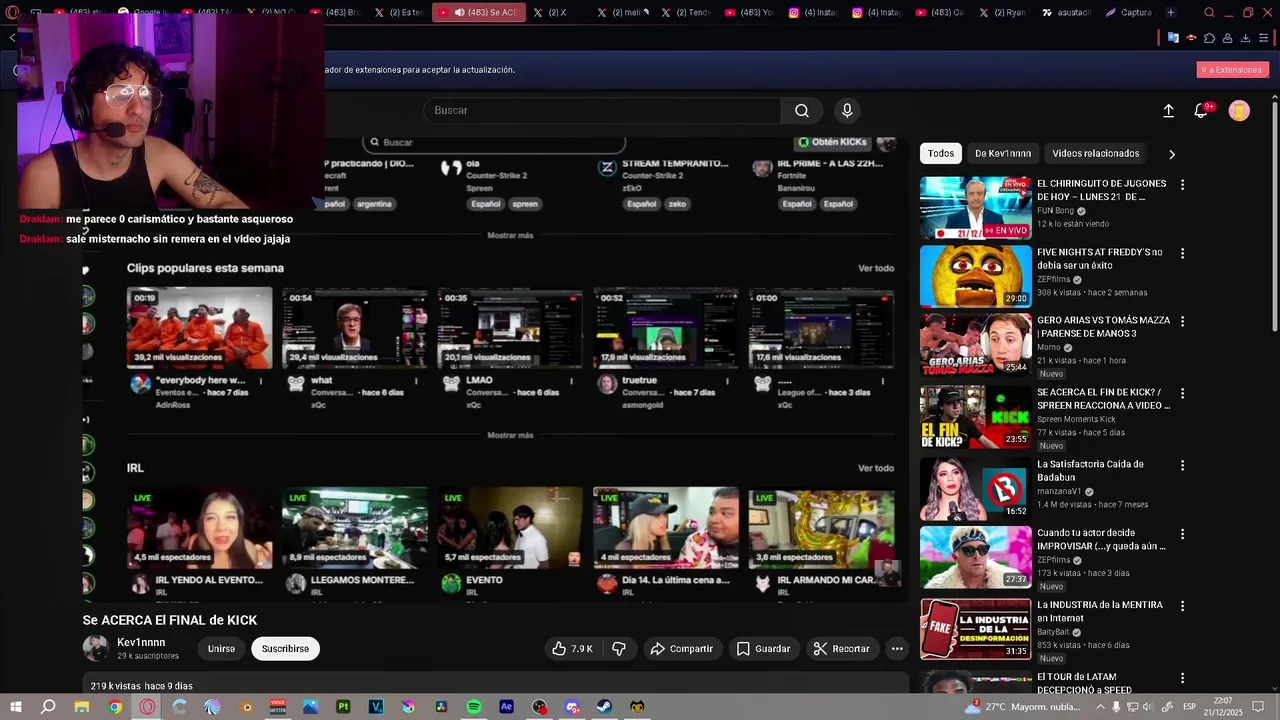Open options for Se acerca el fin de Kick
Image resolution: width=1280 pixels, height=720 pixels.
pyautogui.click(x=1182, y=394)
